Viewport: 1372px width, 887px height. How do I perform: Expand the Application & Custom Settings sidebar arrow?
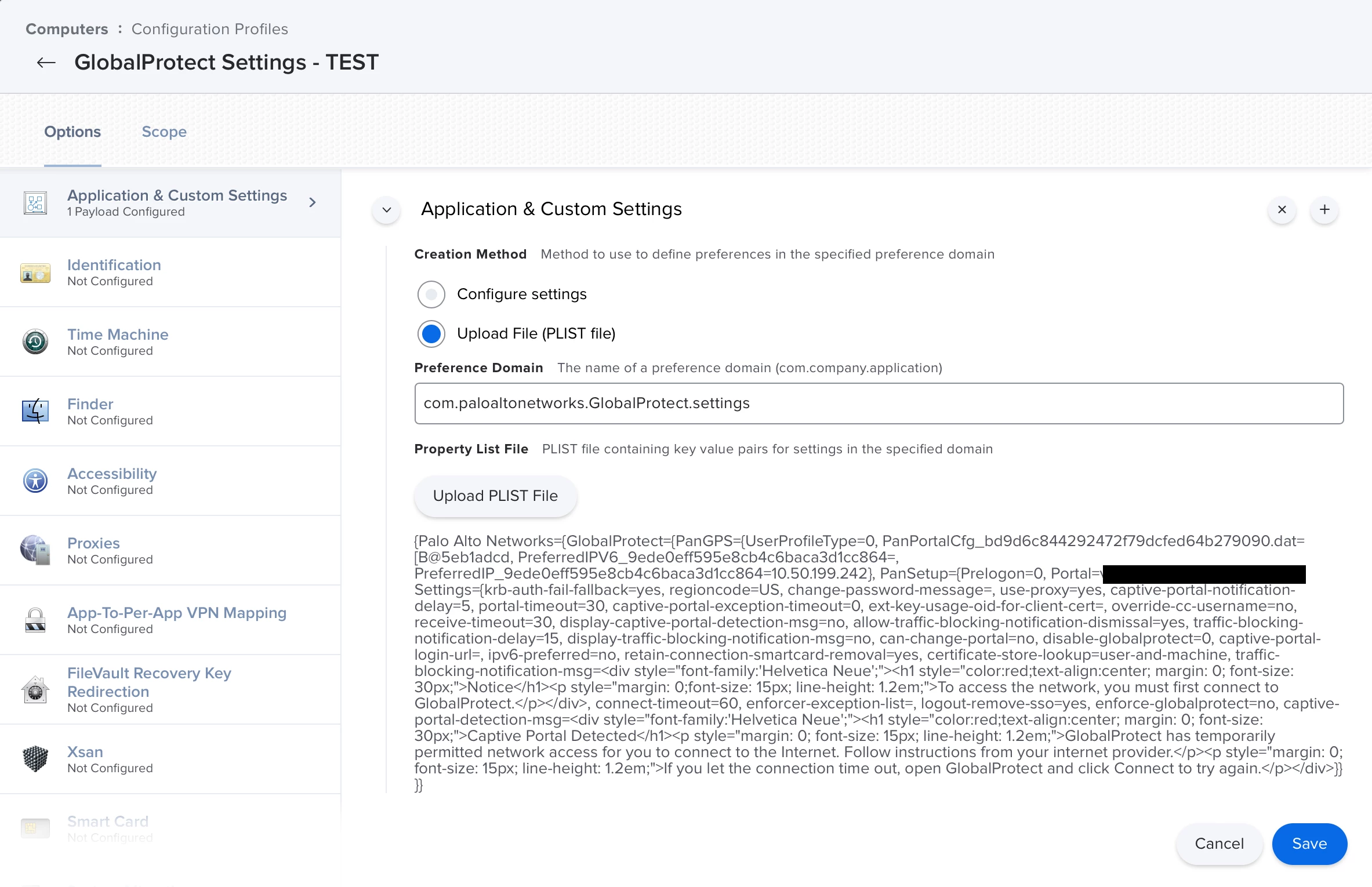tap(313, 203)
